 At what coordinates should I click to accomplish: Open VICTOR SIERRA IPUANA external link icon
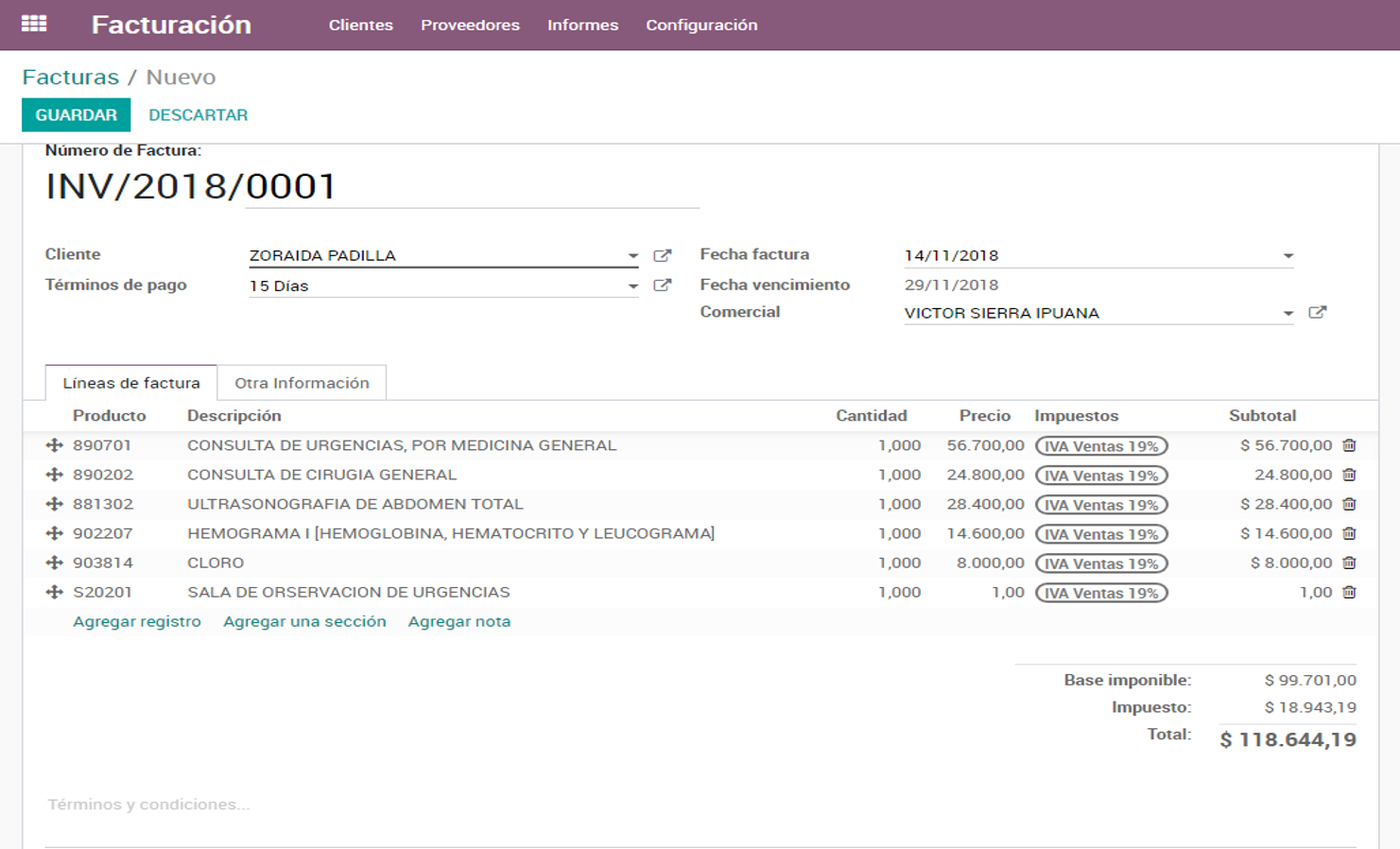1318,311
